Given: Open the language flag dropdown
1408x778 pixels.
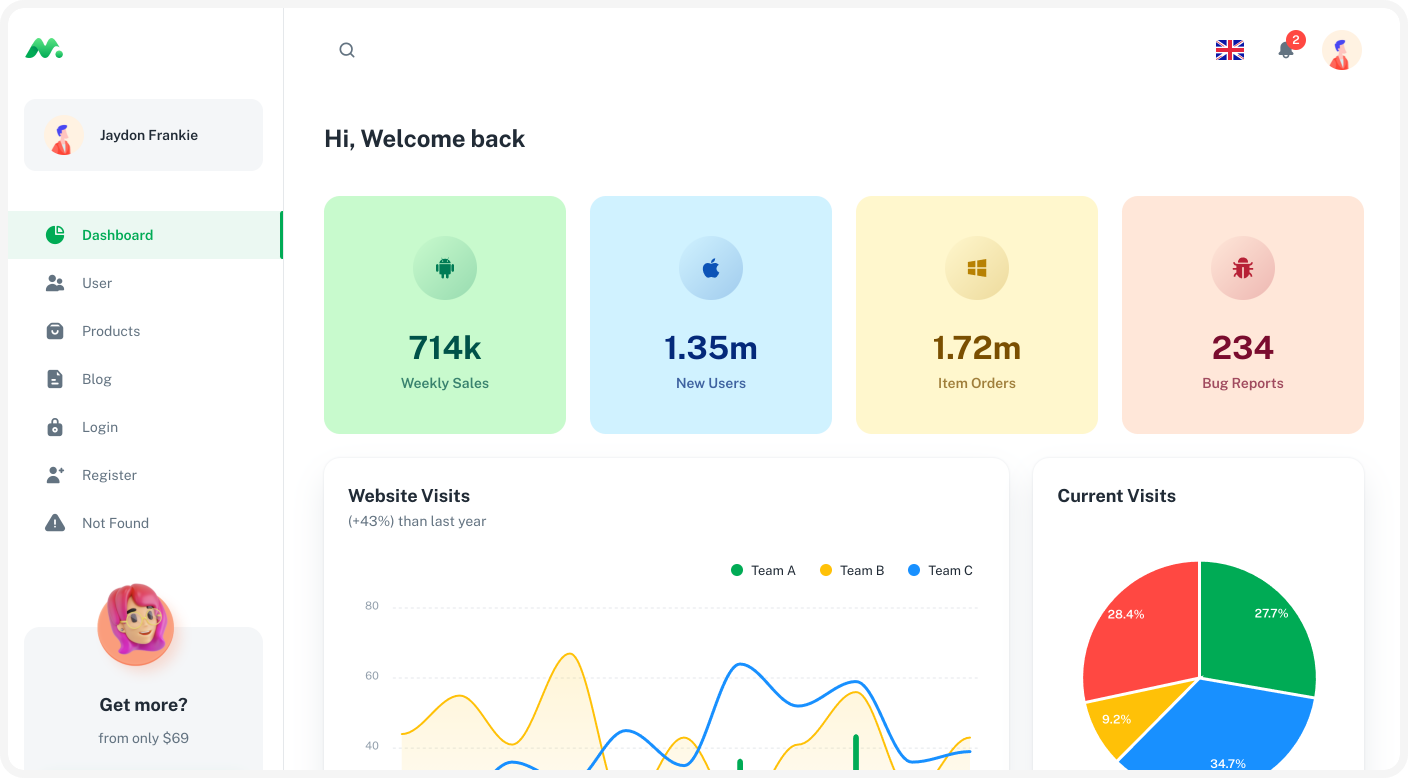Looking at the screenshot, I should coord(1229,50).
